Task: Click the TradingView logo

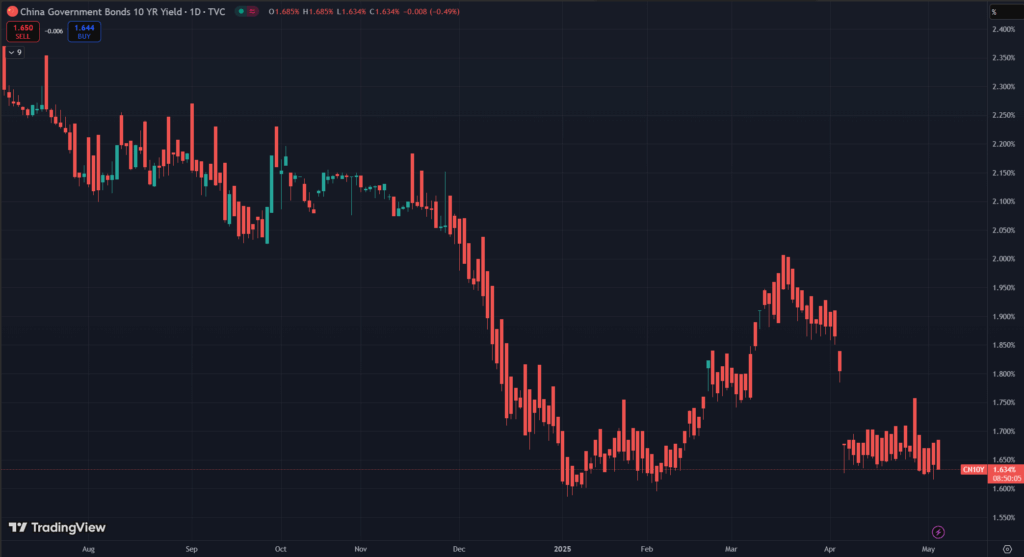Action: 57,528
